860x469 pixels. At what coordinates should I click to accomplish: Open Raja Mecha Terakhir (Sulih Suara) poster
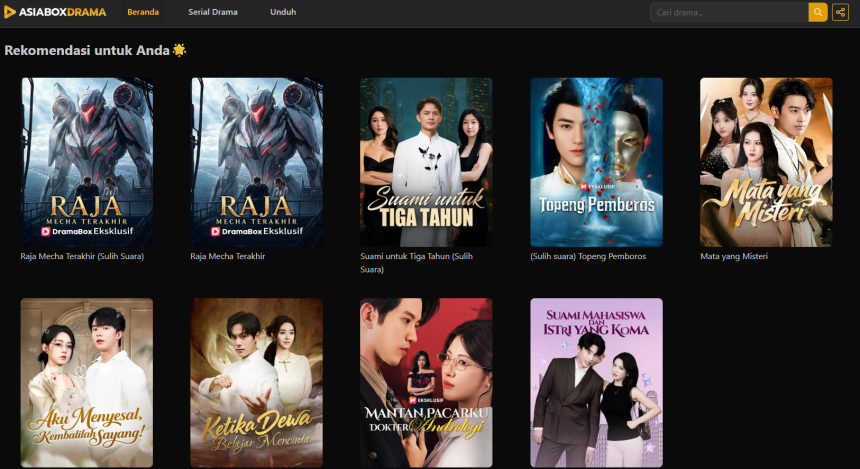coord(87,162)
